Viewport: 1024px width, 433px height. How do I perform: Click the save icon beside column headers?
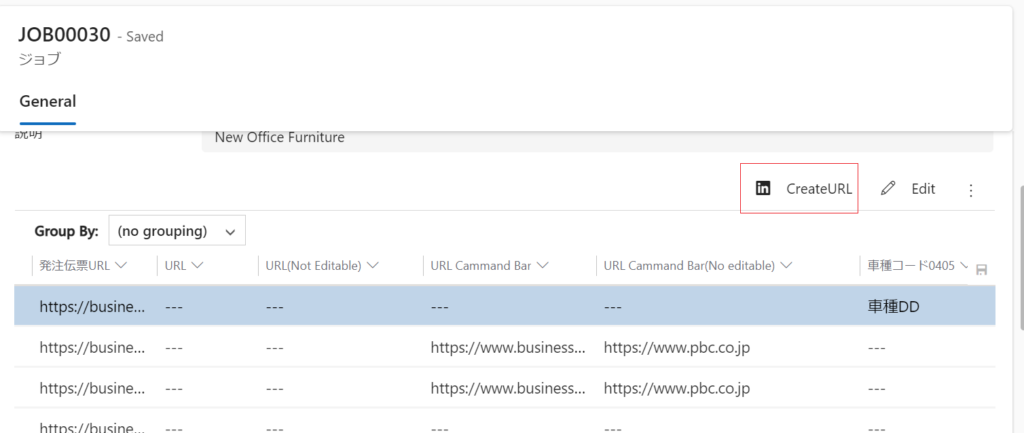pyautogui.click(x=981, y=269)
